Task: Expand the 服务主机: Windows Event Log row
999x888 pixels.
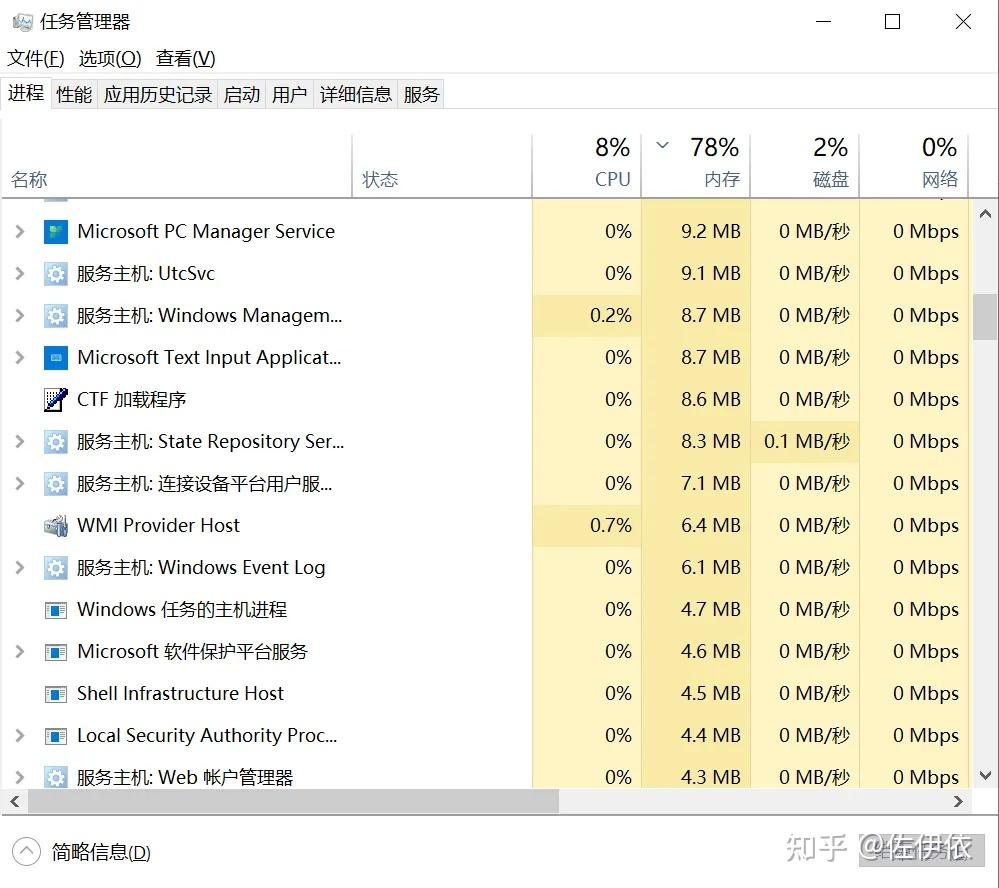Action: [x=21, y=567]
